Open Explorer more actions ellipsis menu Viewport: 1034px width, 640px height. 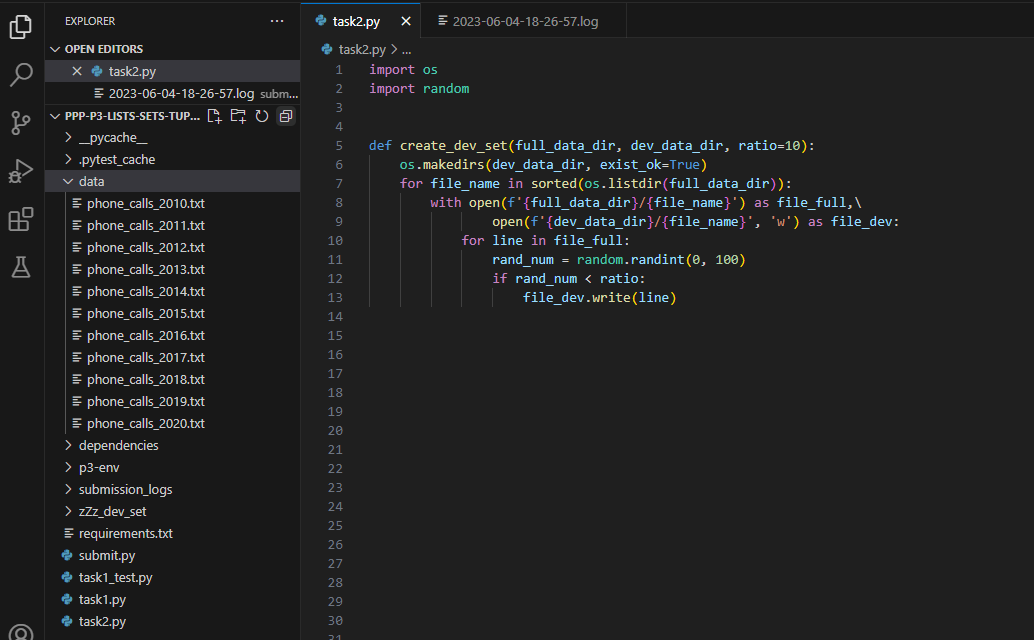click(277, 20)
